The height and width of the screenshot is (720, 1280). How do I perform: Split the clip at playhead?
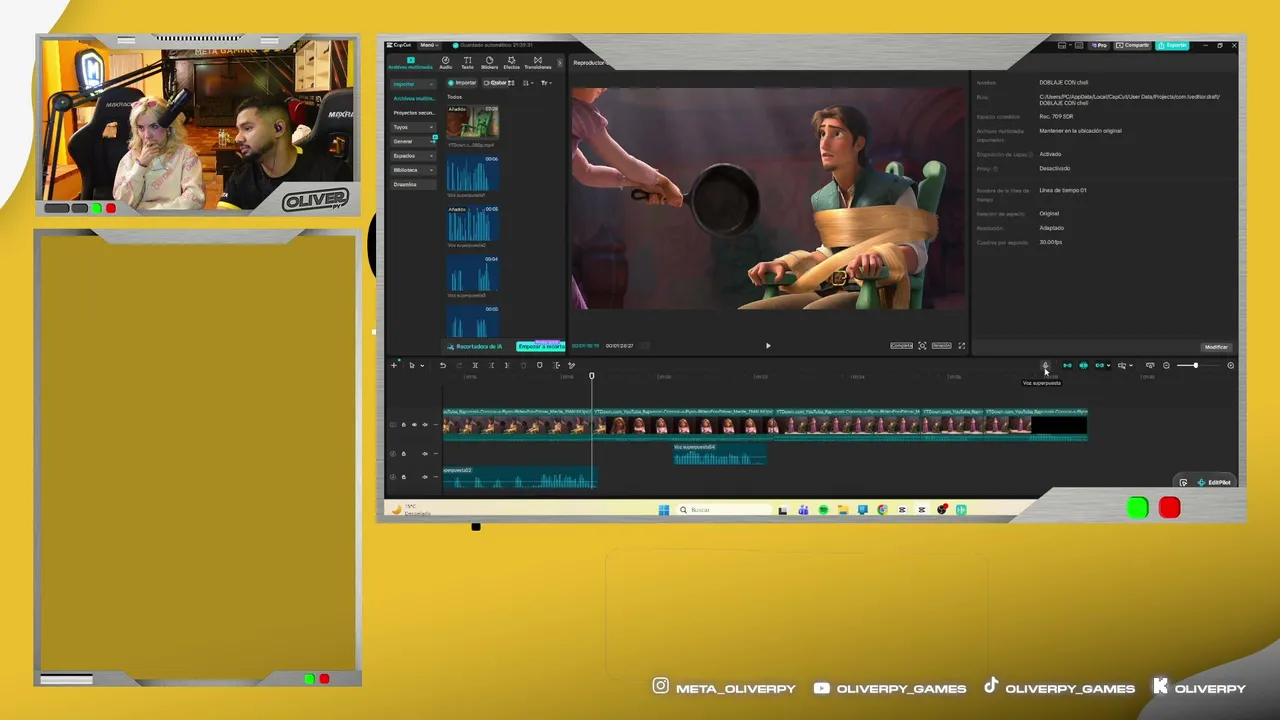[x=475, y=365]
